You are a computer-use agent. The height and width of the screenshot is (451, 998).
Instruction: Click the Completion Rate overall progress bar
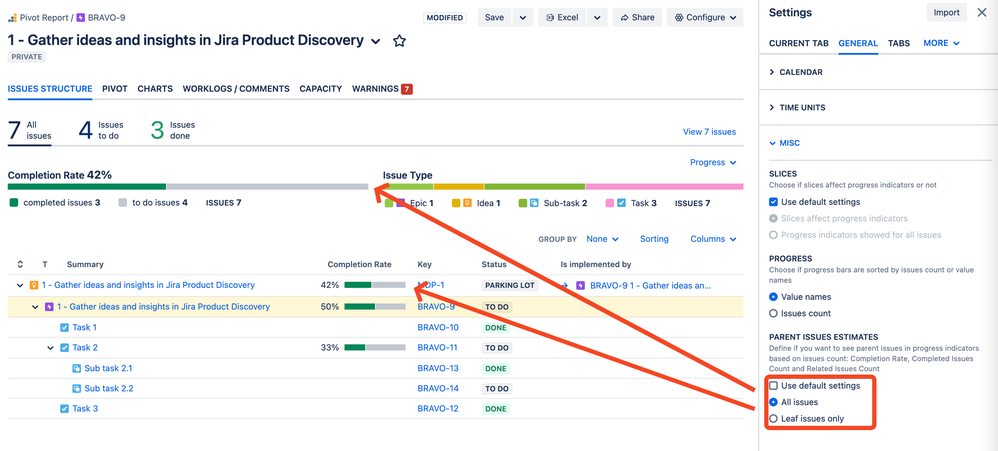pos(188,187)
